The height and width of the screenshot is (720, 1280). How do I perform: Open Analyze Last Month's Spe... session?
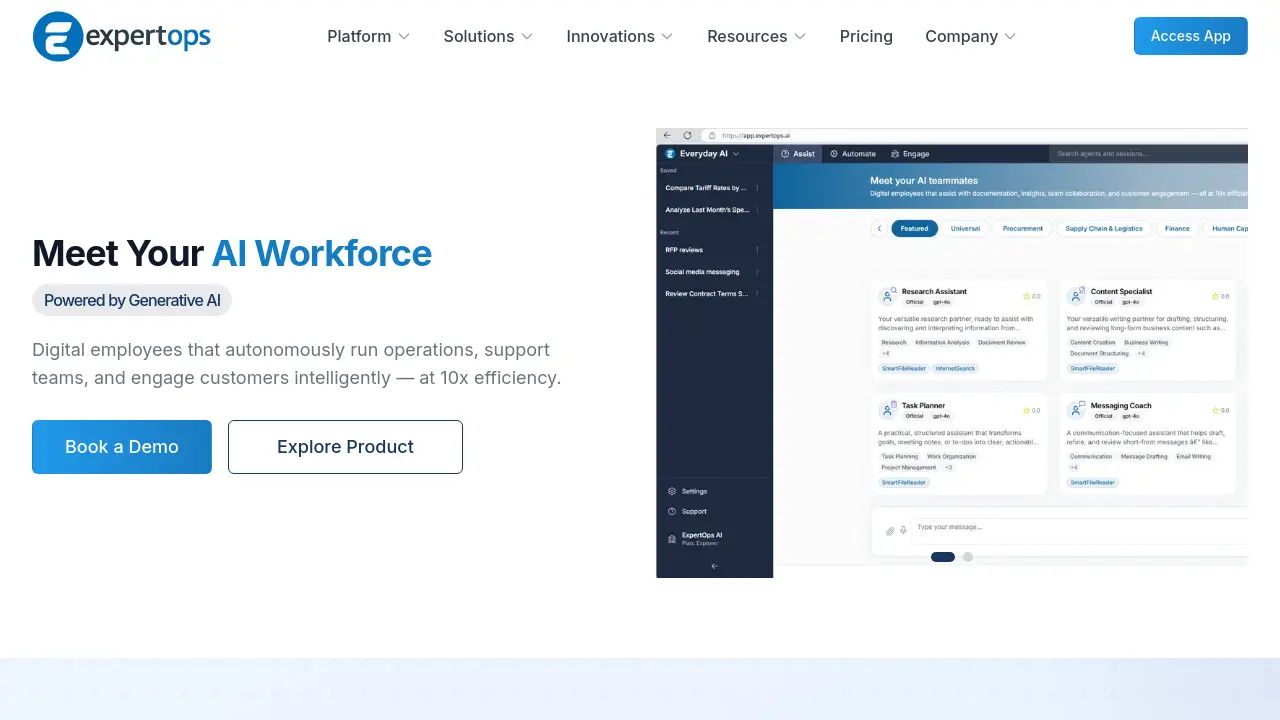706,210
